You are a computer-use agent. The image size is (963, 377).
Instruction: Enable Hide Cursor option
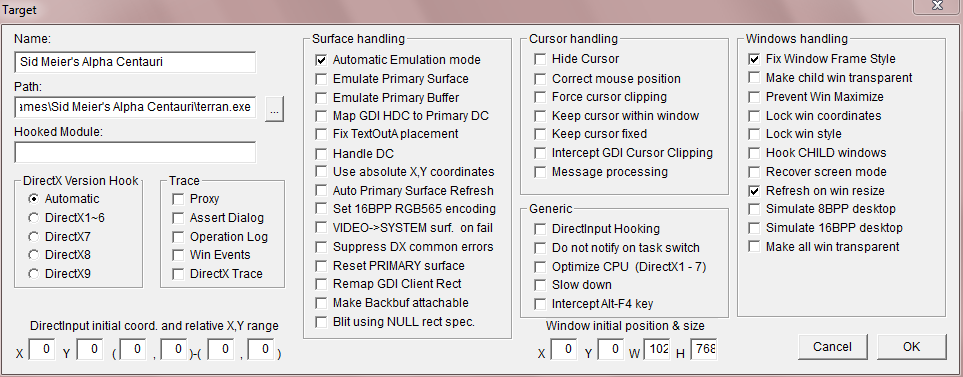[x=540, y=60]
